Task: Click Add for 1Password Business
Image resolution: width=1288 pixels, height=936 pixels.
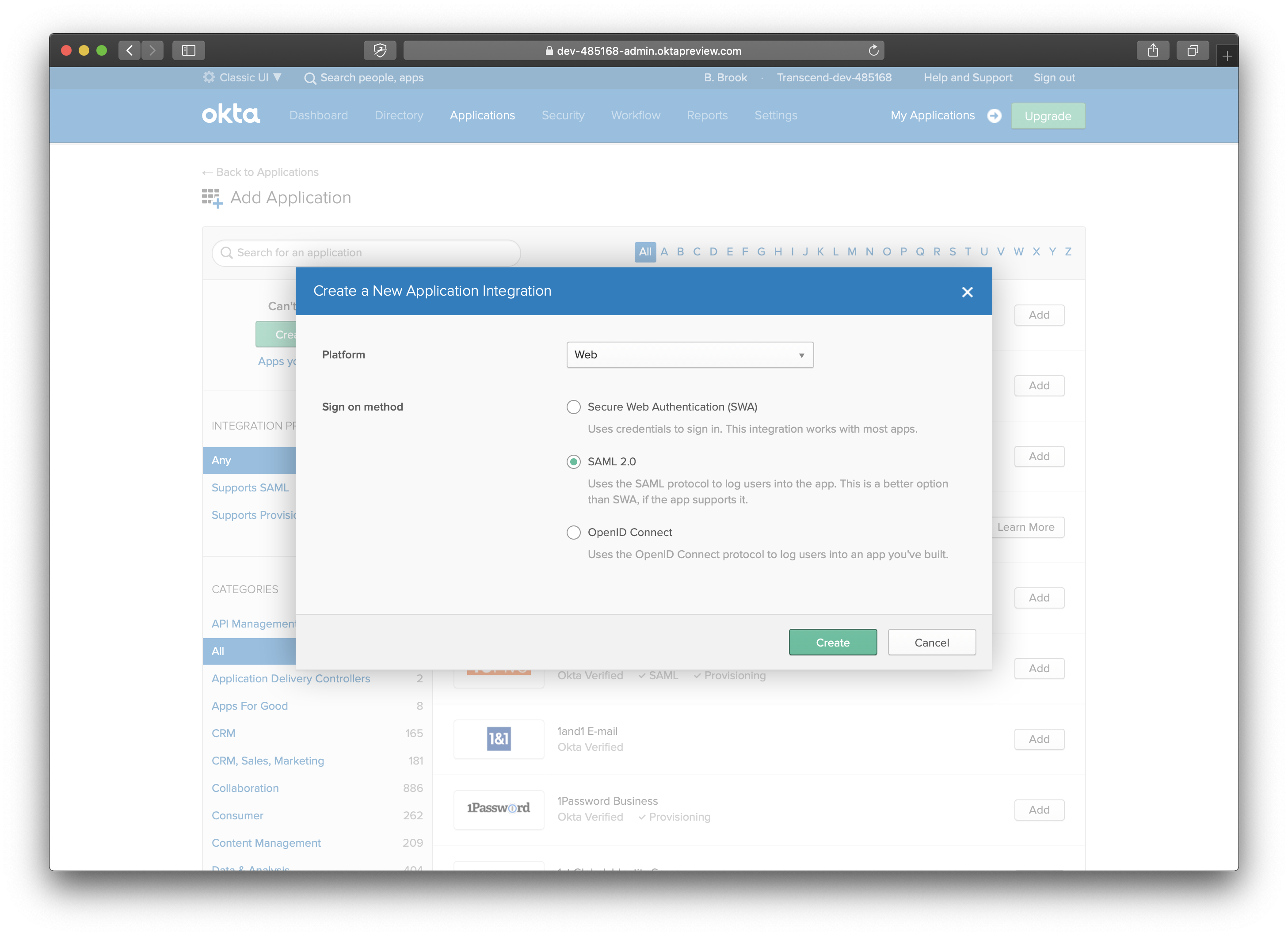Action: click(x=1039, y=809)
